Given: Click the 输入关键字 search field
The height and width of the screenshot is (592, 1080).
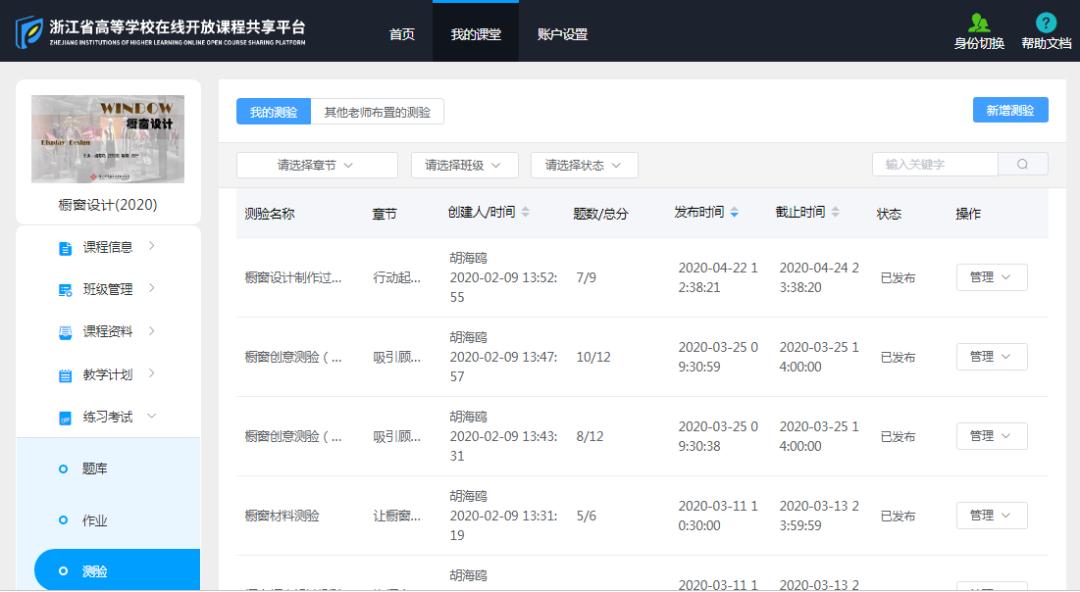Looking at the screenshot, I should 934,165.
